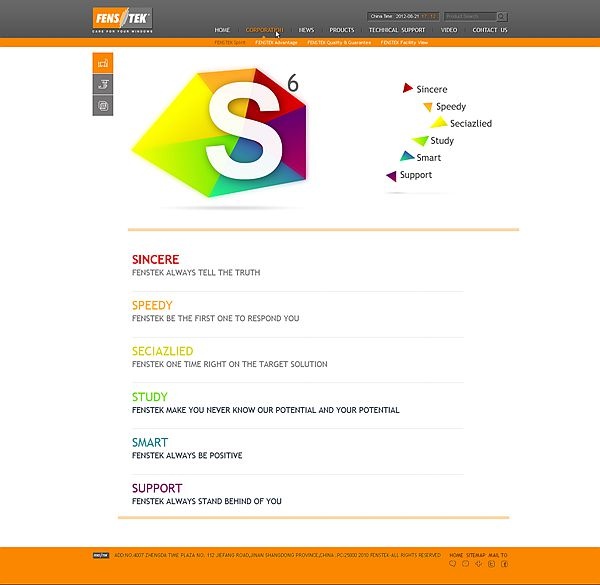Image resolution: width=600 pixels, height=585 pixels.
Task: Open the VIDEO menu item
Action: coord(449,30)
